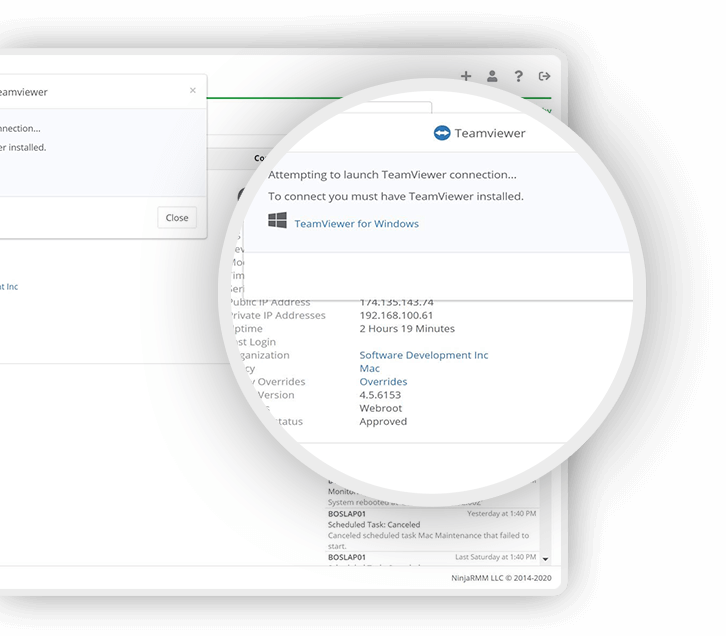Select uptime value 2 Hours 19 Minutes
The image size is (726, 636).
tap(407, 329)
